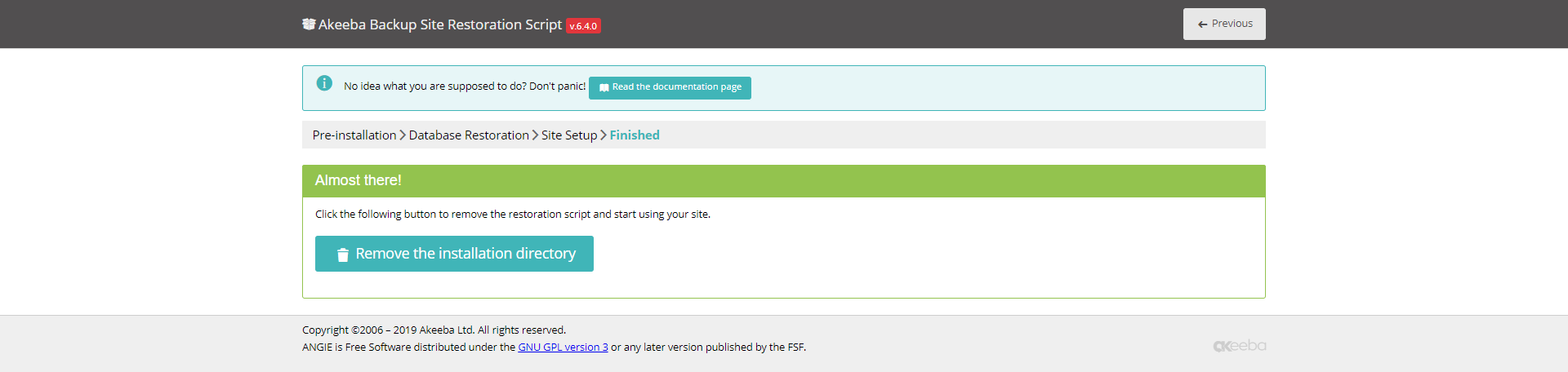The width and height of the screenshot is (1568, 372).
Task: Click chevron after Database Restoration breadcrumb
Action: (x=535, y=135)
